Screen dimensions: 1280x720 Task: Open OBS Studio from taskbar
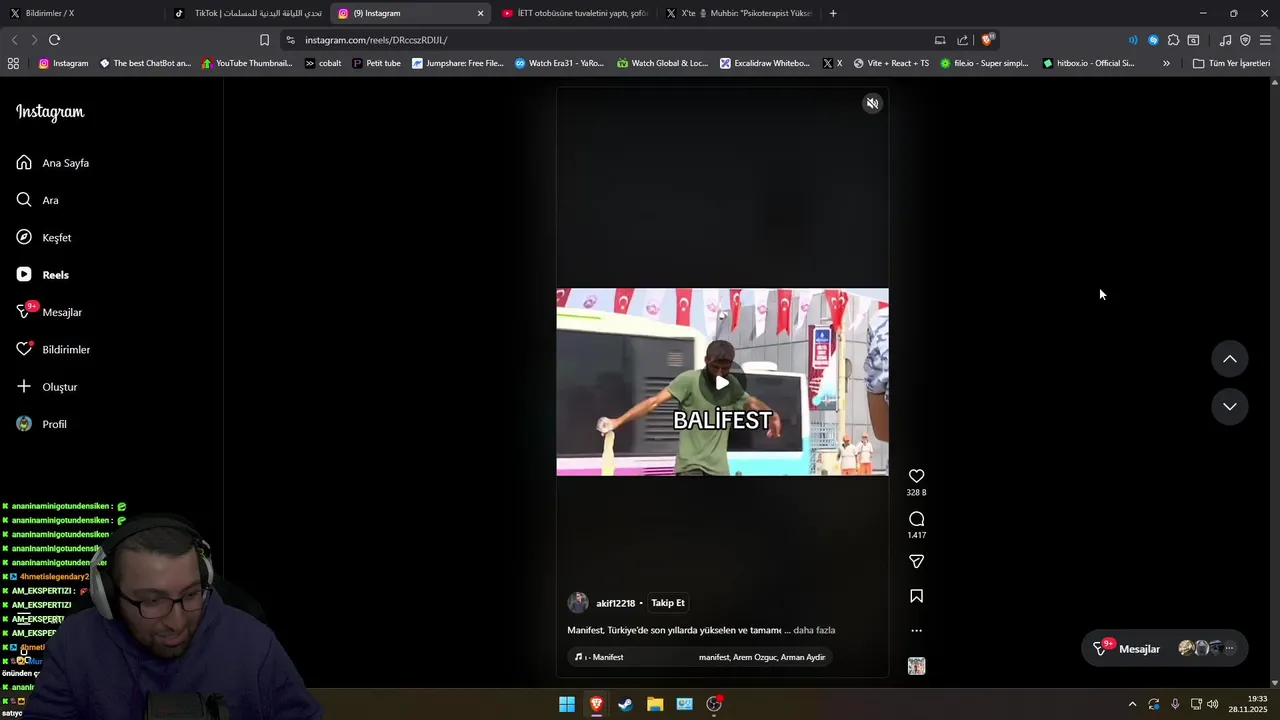(x=714, y=704)
